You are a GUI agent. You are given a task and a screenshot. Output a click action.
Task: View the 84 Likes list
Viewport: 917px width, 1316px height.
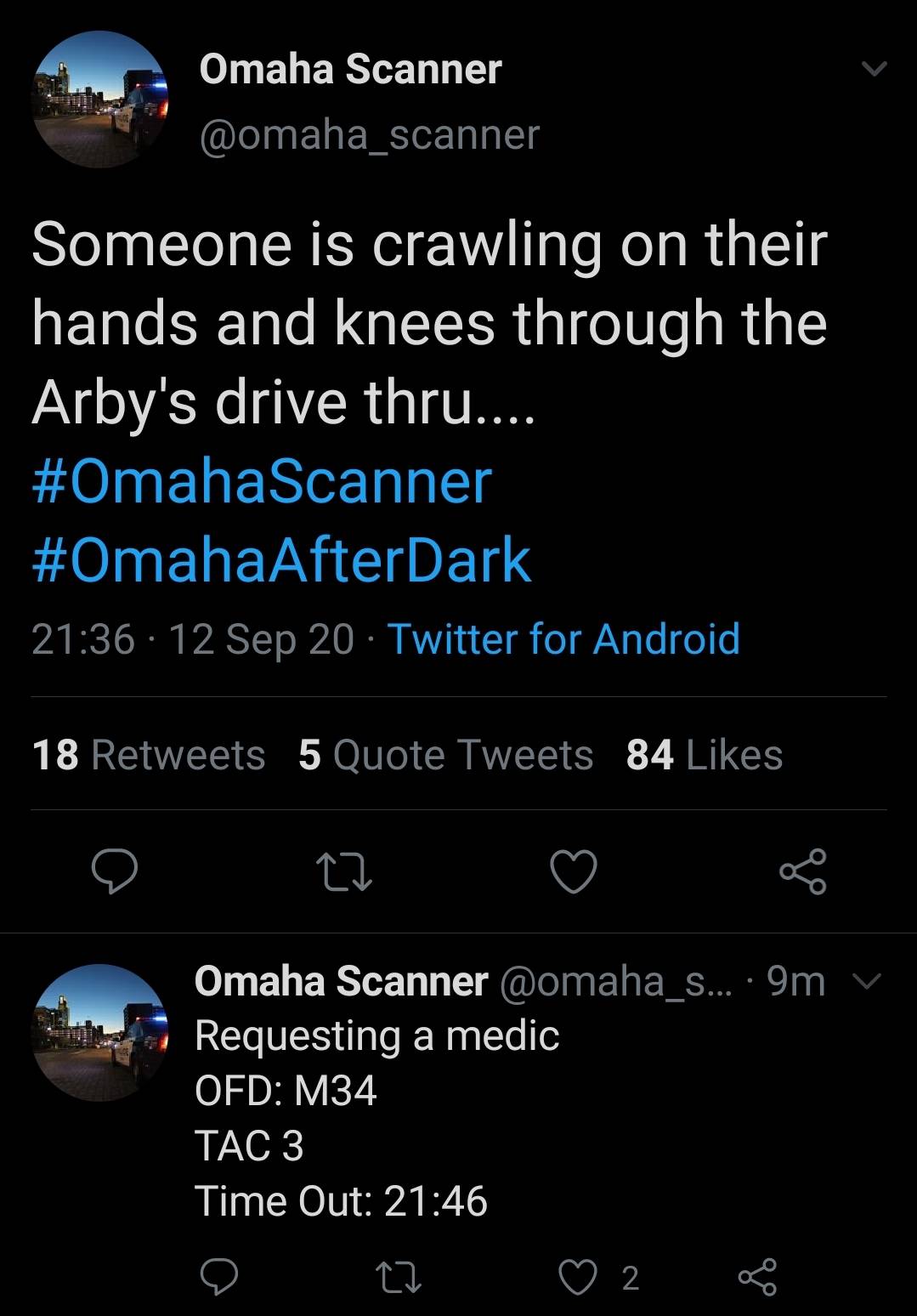click(704, 755)
